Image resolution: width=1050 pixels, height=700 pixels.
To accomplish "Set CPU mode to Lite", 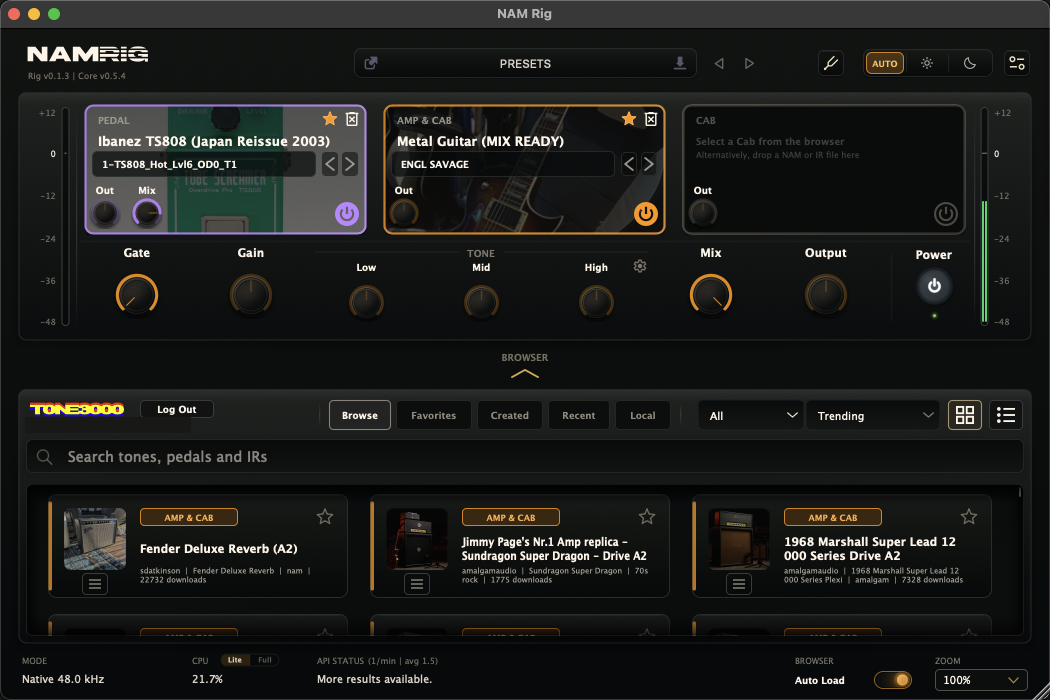I will coord(234,660).
